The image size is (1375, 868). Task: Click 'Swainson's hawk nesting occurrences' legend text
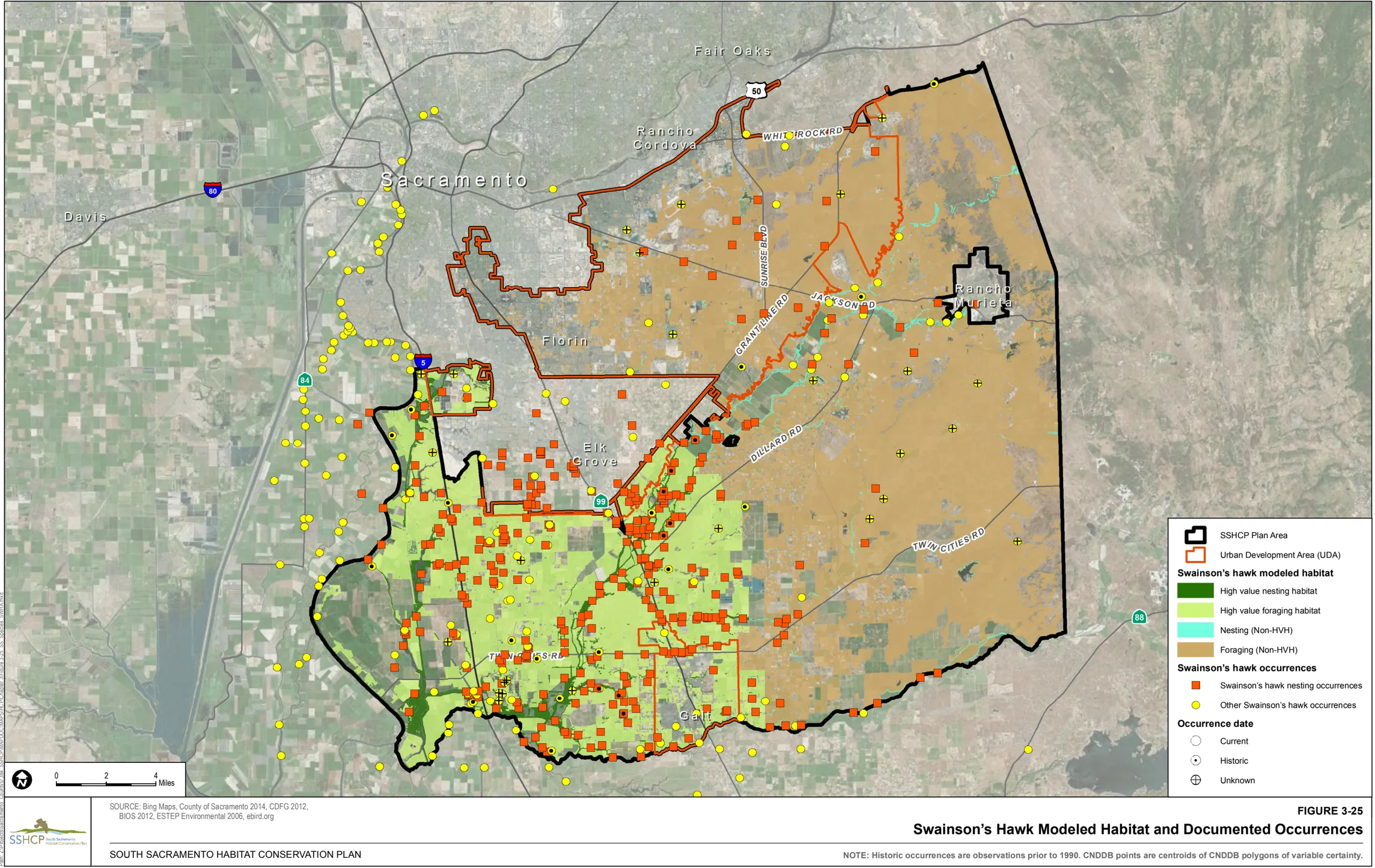1291,685
